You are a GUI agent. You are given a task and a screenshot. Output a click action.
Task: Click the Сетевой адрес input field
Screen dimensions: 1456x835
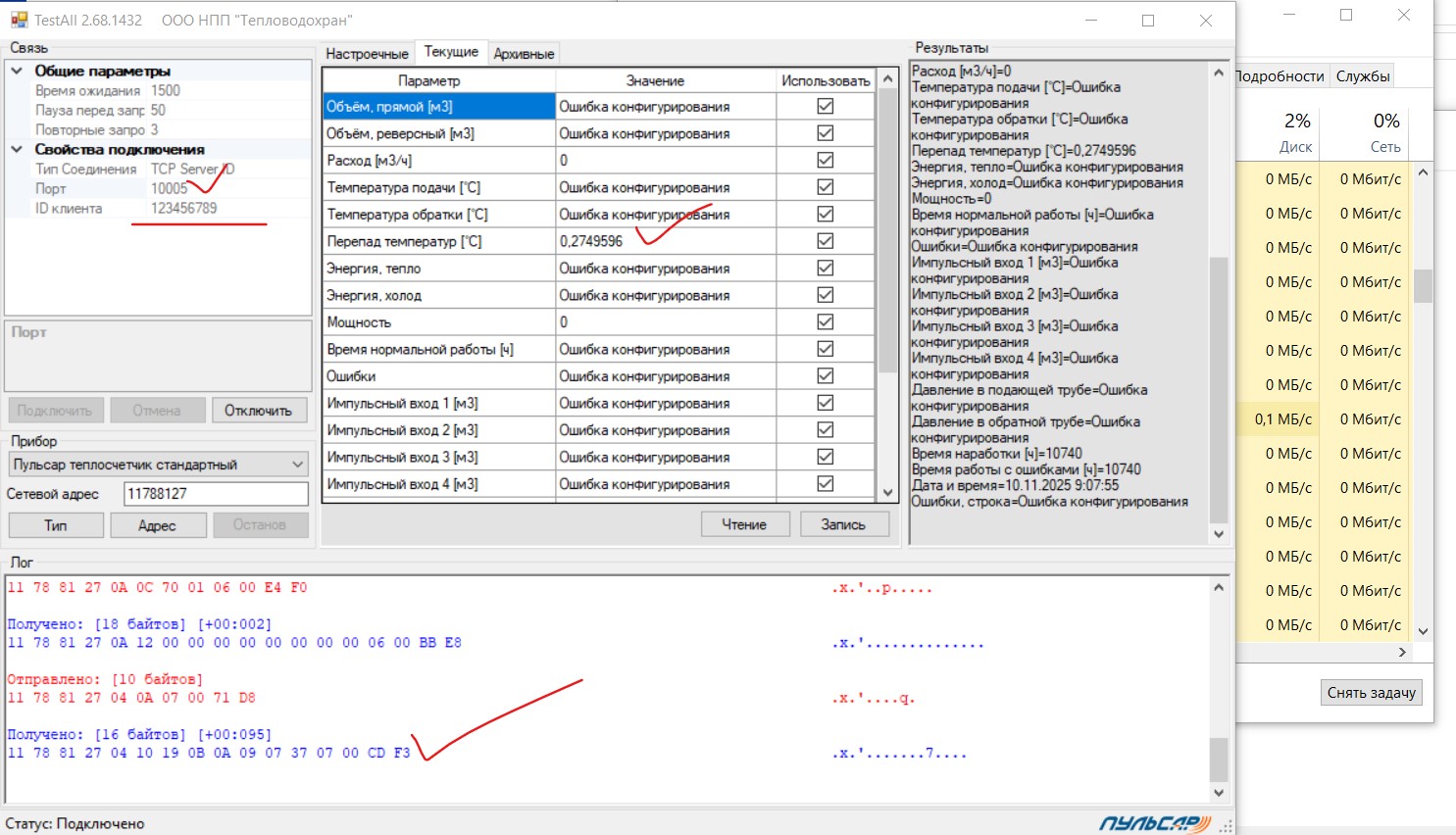[216, 494]
